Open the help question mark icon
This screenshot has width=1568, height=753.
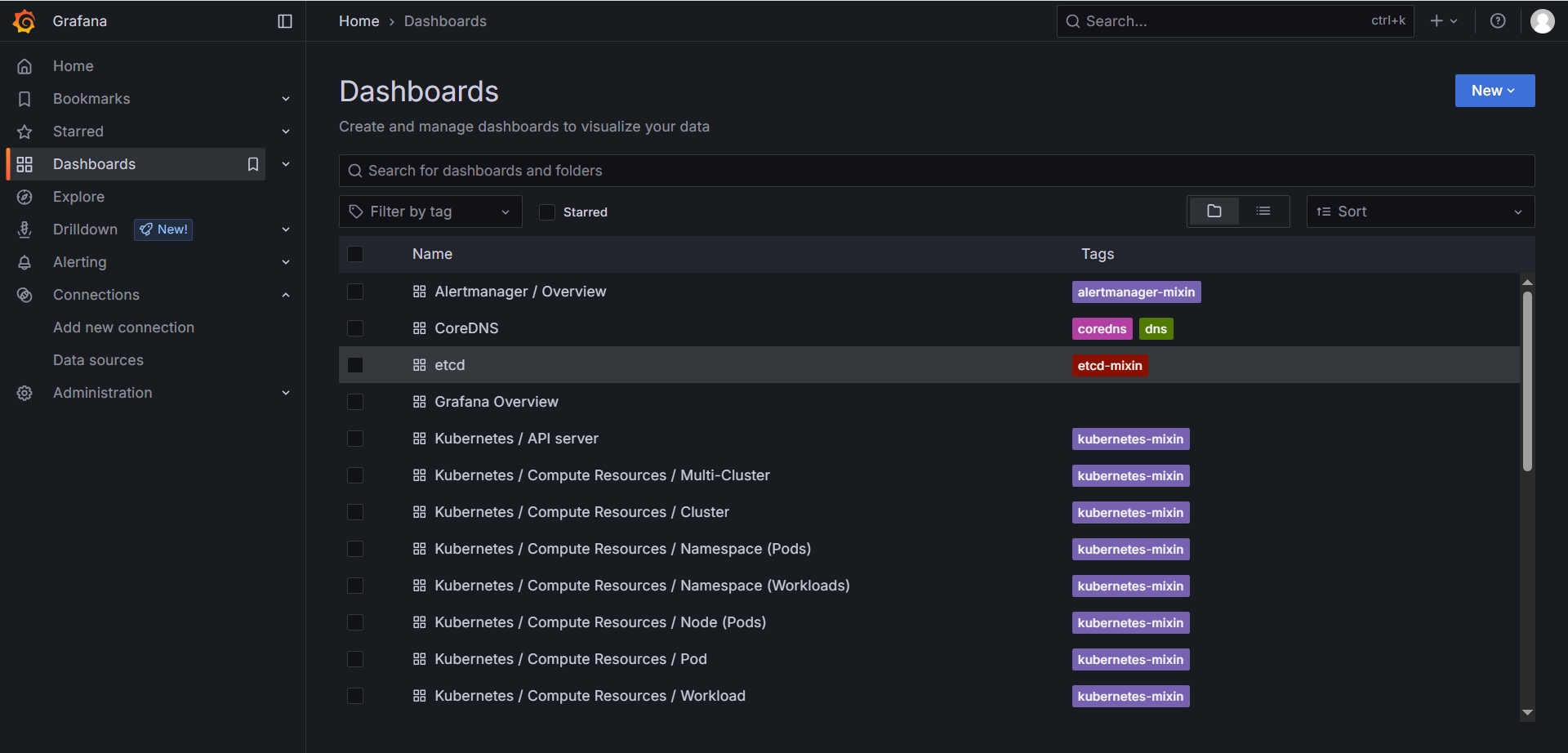pyautogui.click(x=1498, y=21)
